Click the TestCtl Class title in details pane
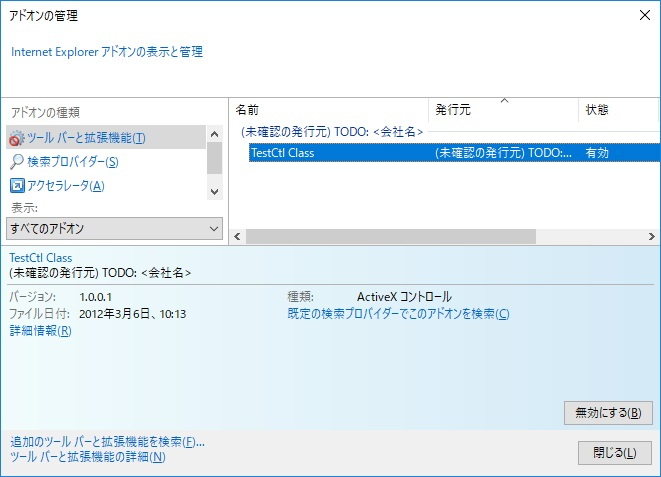Image resolution: width=661 pixels, height=477 pixels. pyautogui.click(x=40, y=257)
